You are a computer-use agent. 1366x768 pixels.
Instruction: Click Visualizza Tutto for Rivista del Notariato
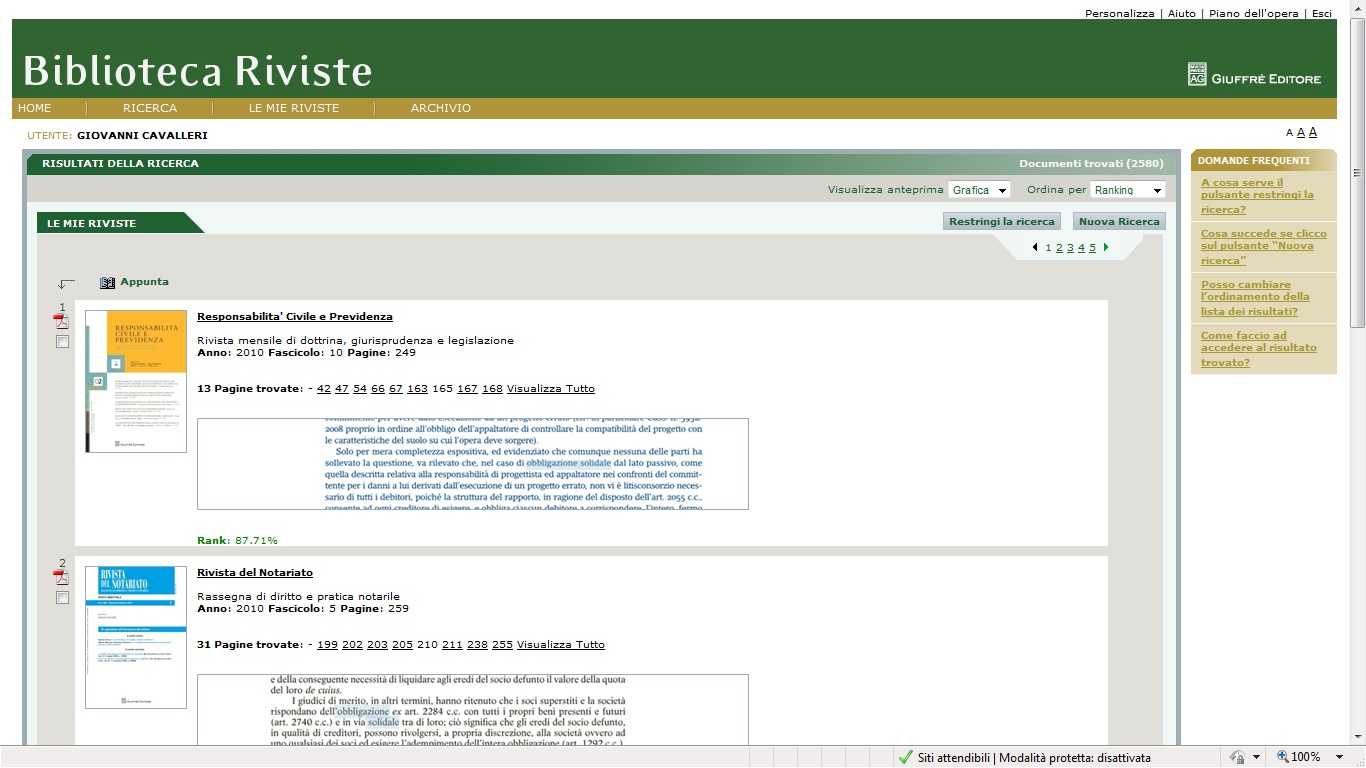[x=561, y=645]
